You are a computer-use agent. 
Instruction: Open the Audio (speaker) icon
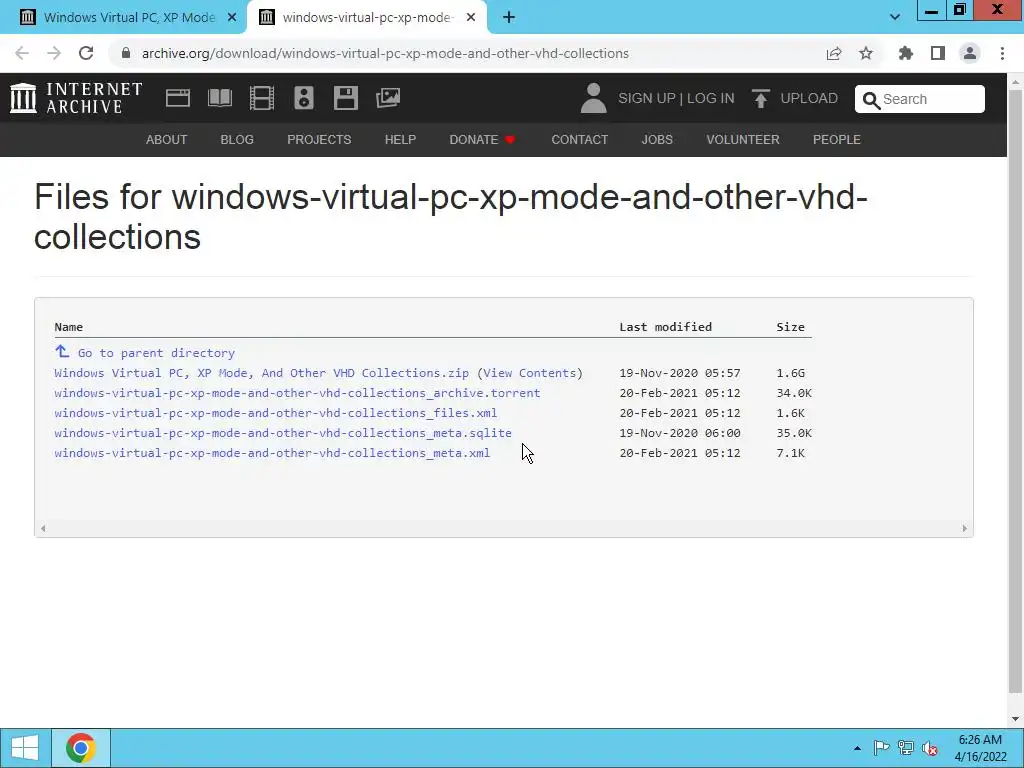point(304,98)
